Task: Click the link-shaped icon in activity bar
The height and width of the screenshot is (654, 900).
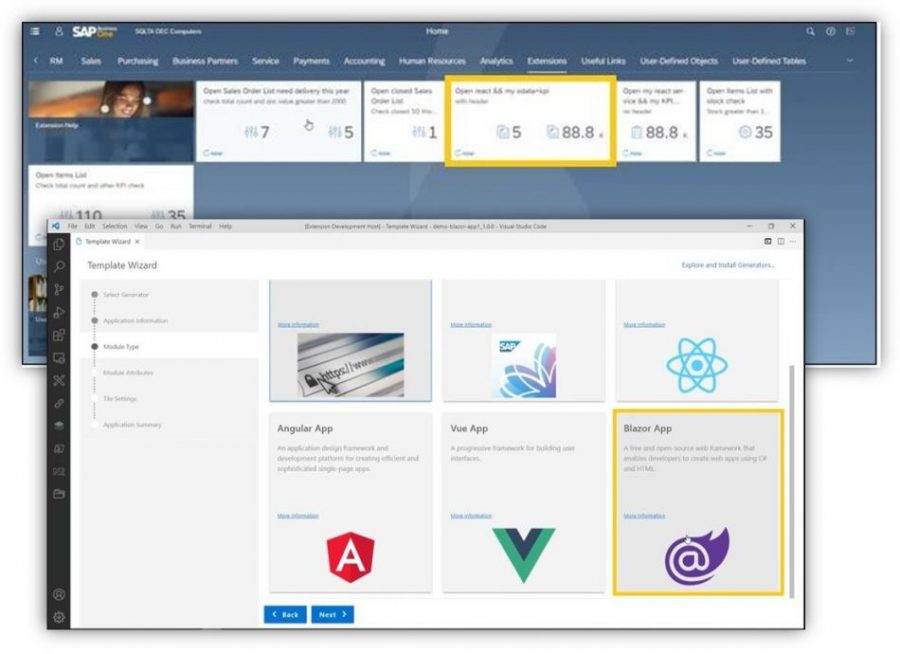Action: 59,403
